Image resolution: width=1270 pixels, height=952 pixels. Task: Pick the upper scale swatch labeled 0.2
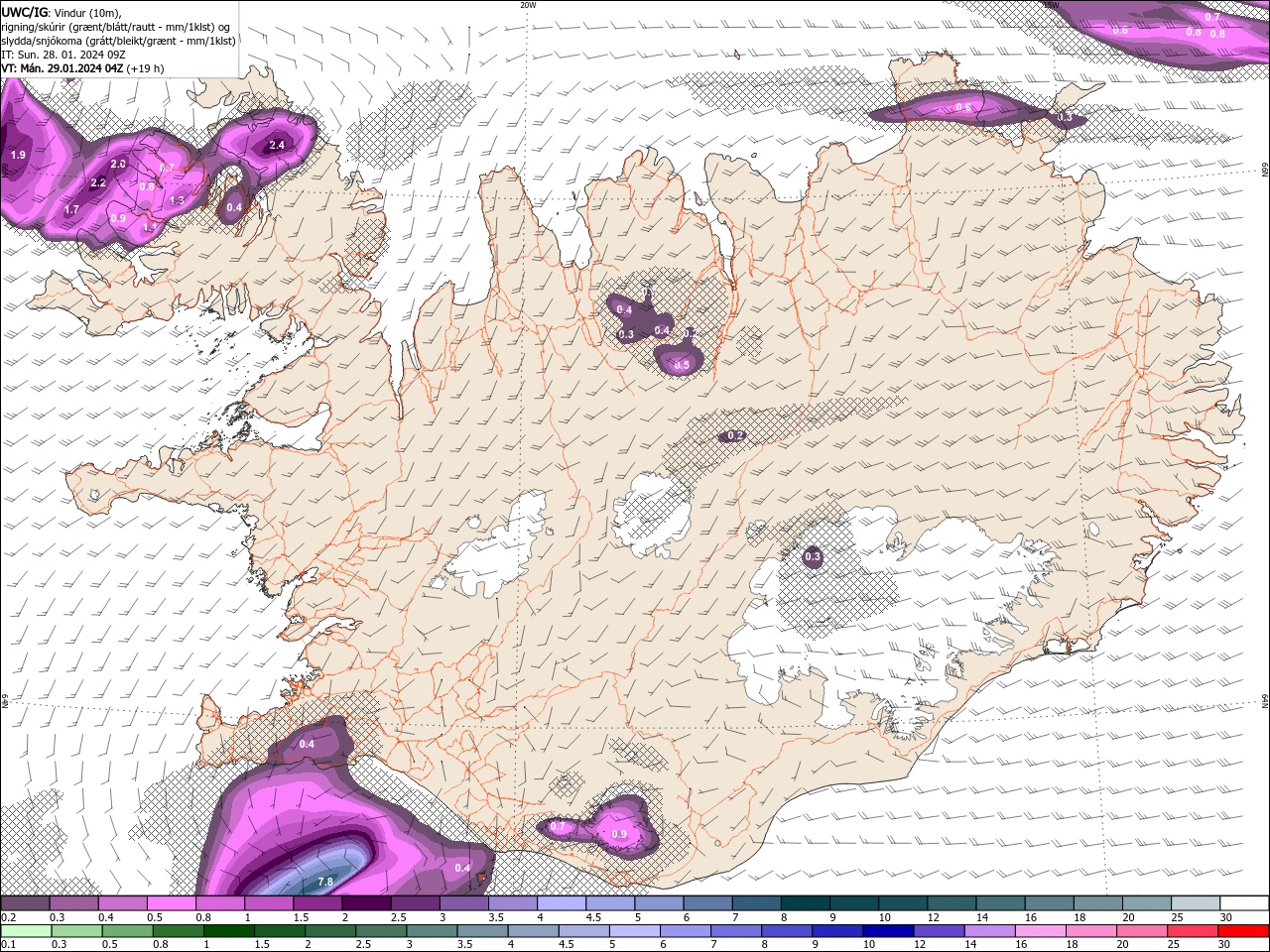(25, 904)
